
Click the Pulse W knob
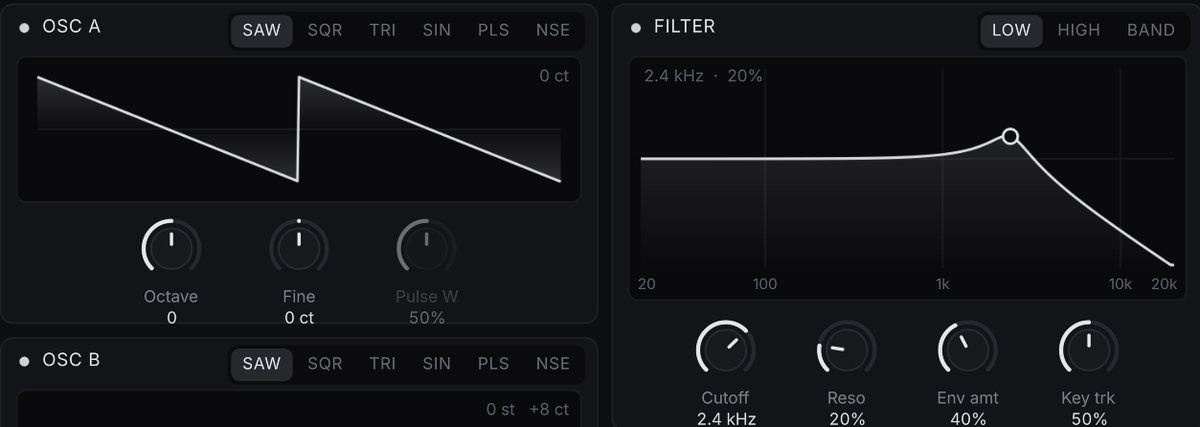coord(427,247)
